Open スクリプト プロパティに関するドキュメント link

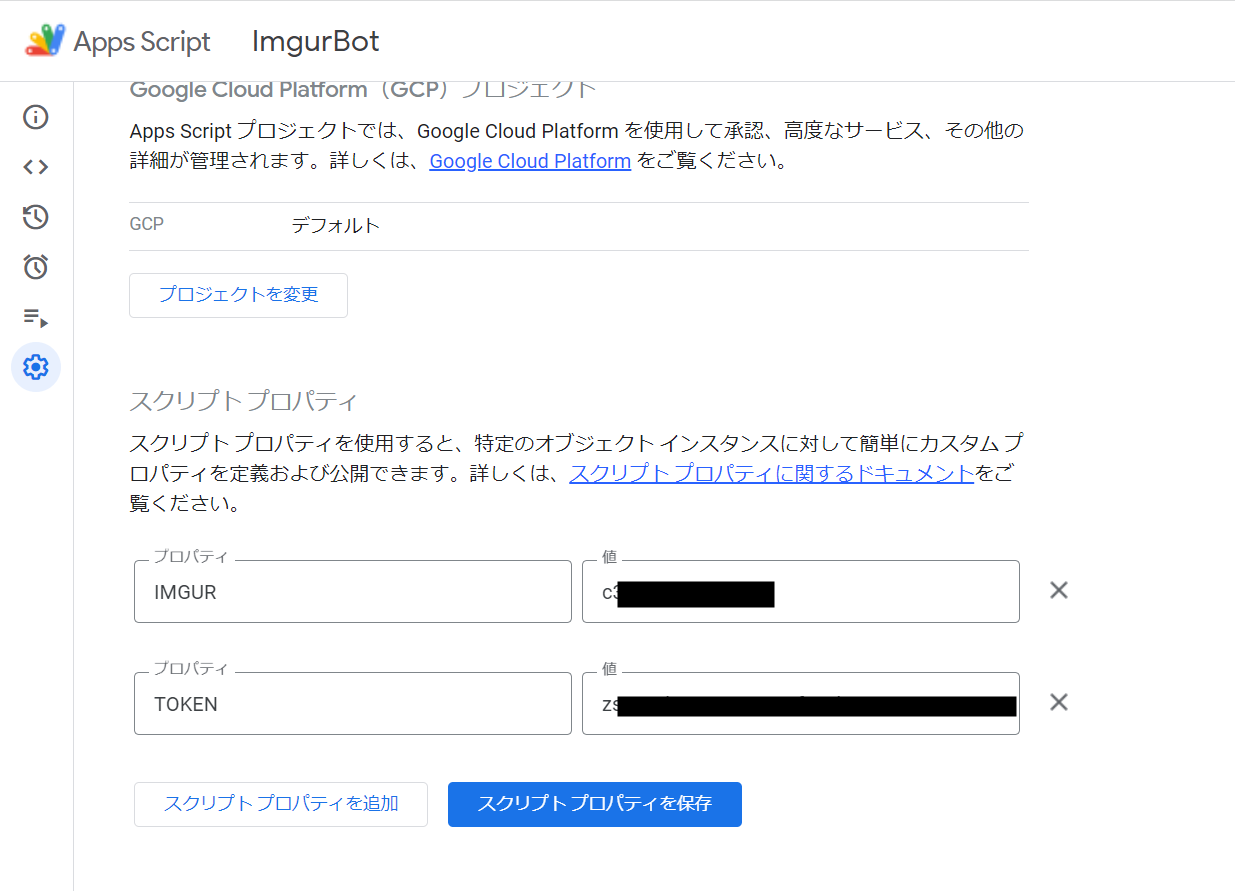tap(772, 473)
